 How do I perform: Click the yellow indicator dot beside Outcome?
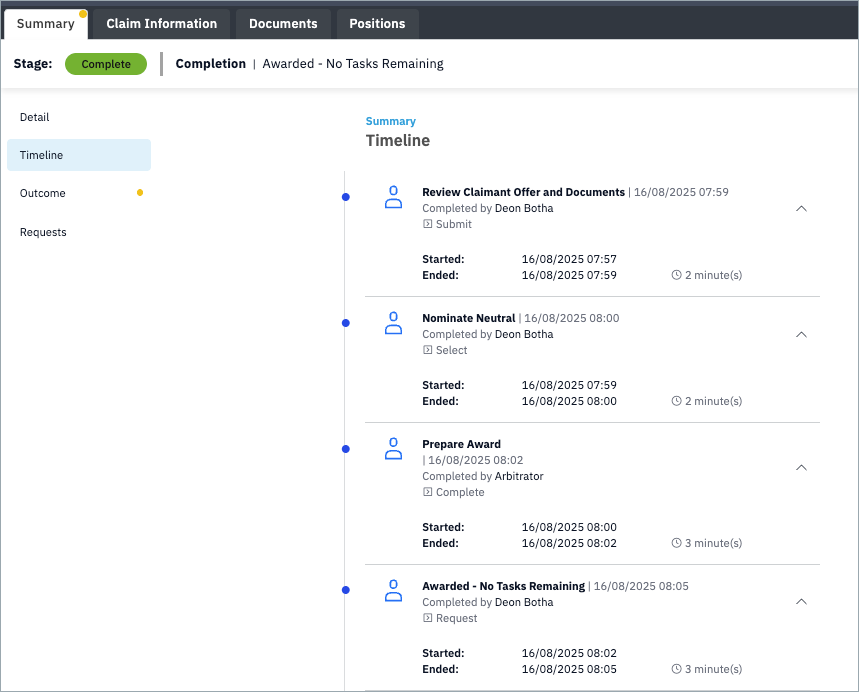pos(140,192)
